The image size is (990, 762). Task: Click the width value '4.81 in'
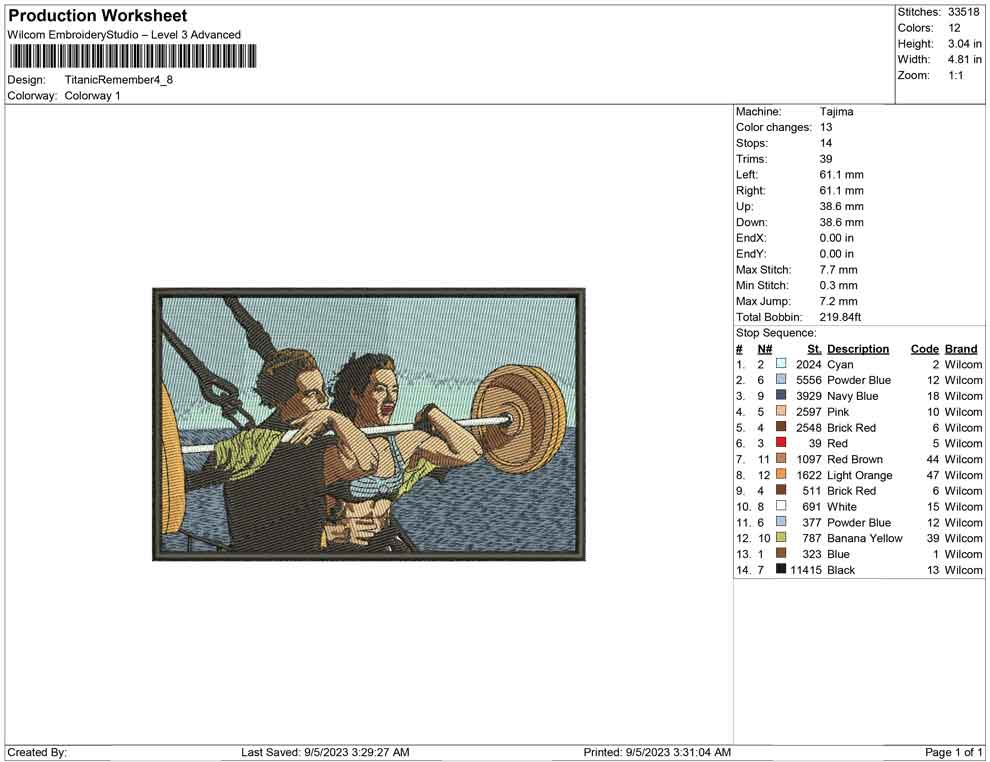point(964,59)
